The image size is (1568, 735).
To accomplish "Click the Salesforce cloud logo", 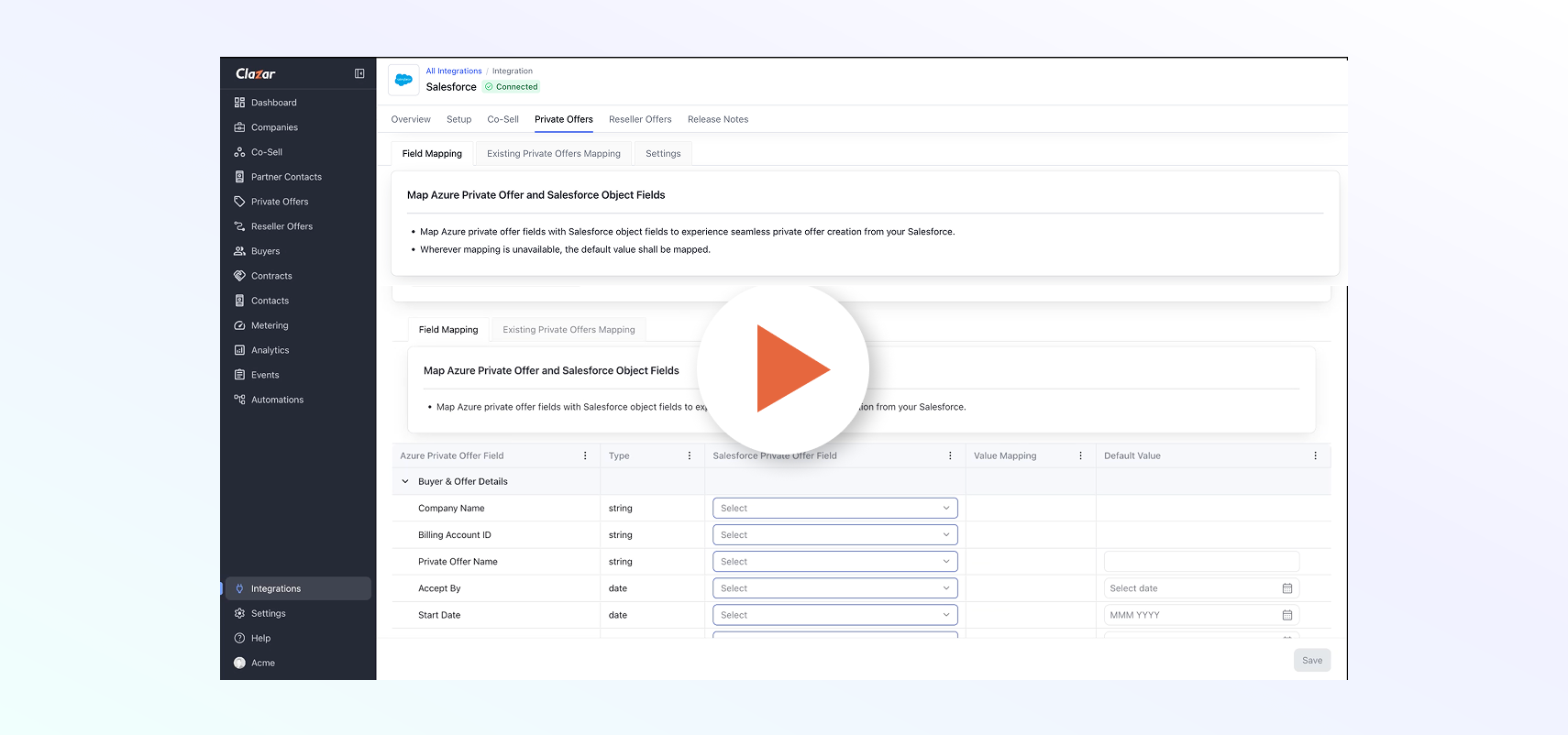I will click(403, 80).
